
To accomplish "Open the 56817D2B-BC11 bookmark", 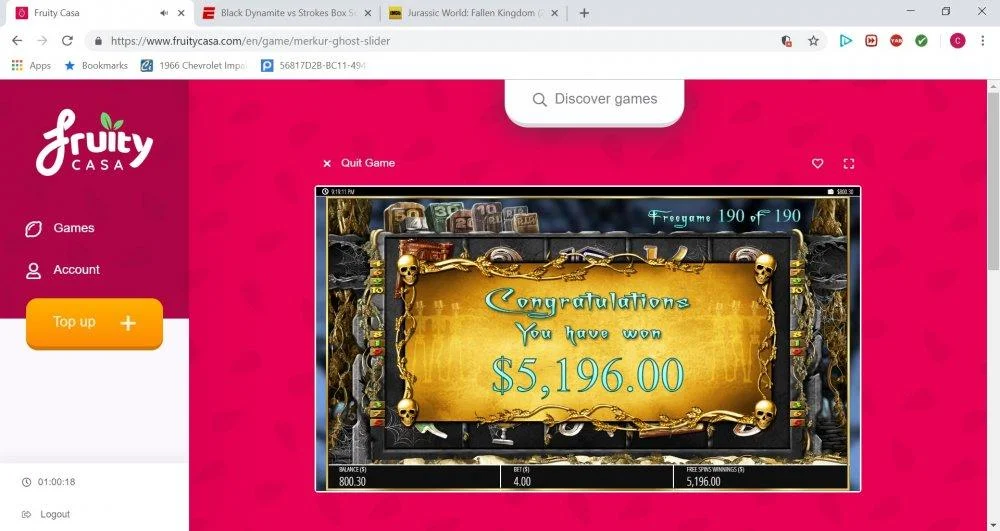I will [314, 66].
